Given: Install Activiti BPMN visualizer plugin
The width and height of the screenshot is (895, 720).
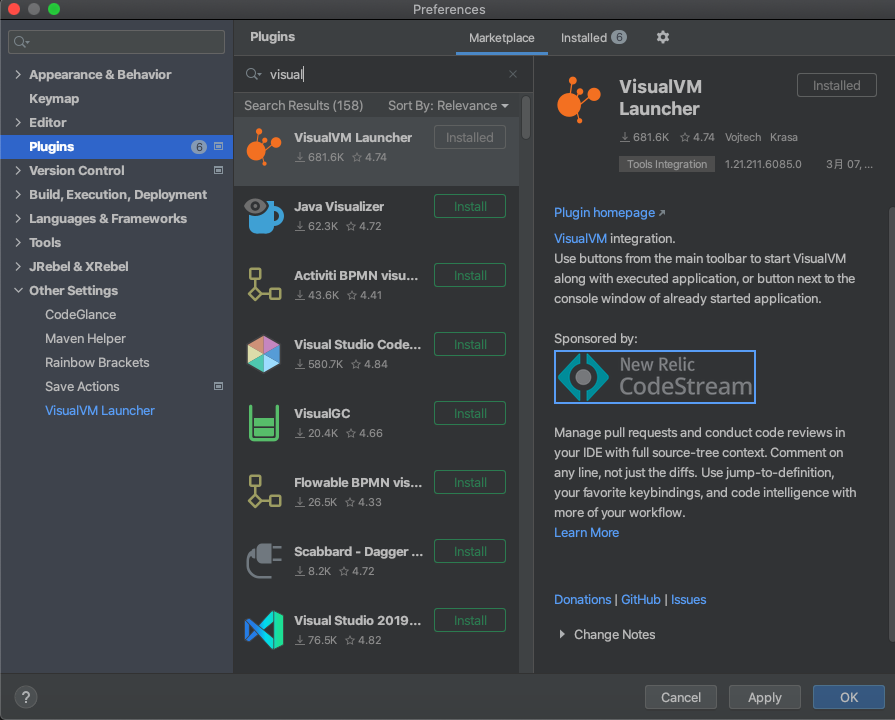Looking at the screenshot, I should (470, 275).
